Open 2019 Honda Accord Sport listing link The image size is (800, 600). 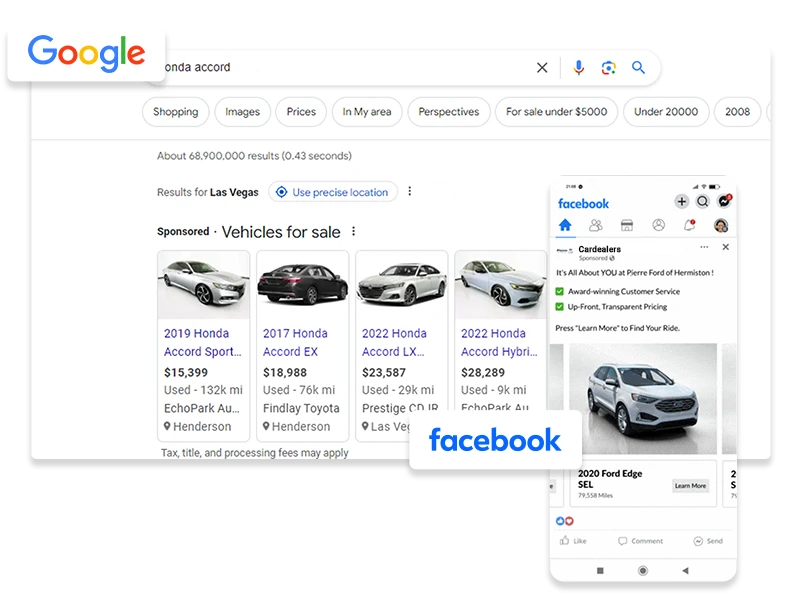point(203,342)
